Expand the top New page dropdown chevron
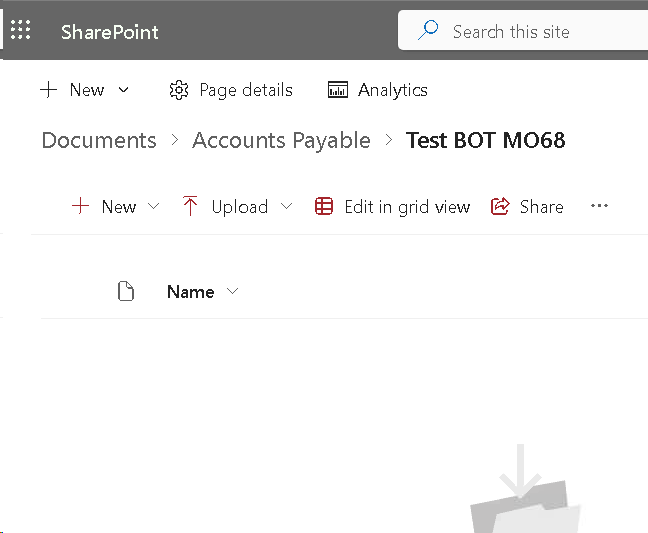 [124, 90]
